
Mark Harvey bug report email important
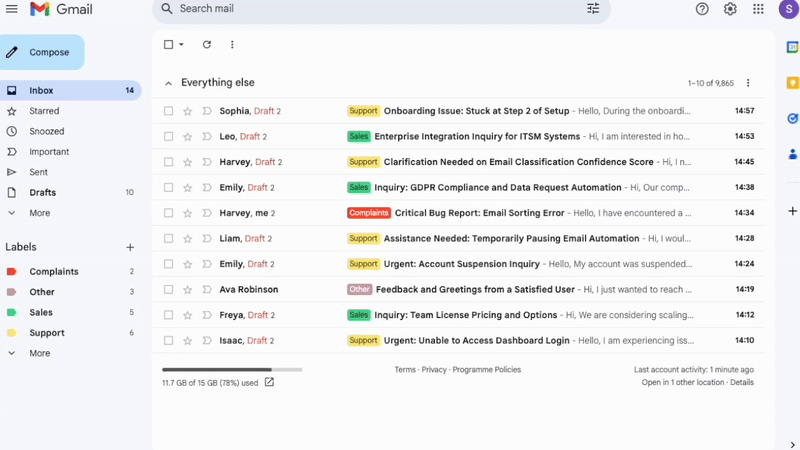(x=207, y=213)
